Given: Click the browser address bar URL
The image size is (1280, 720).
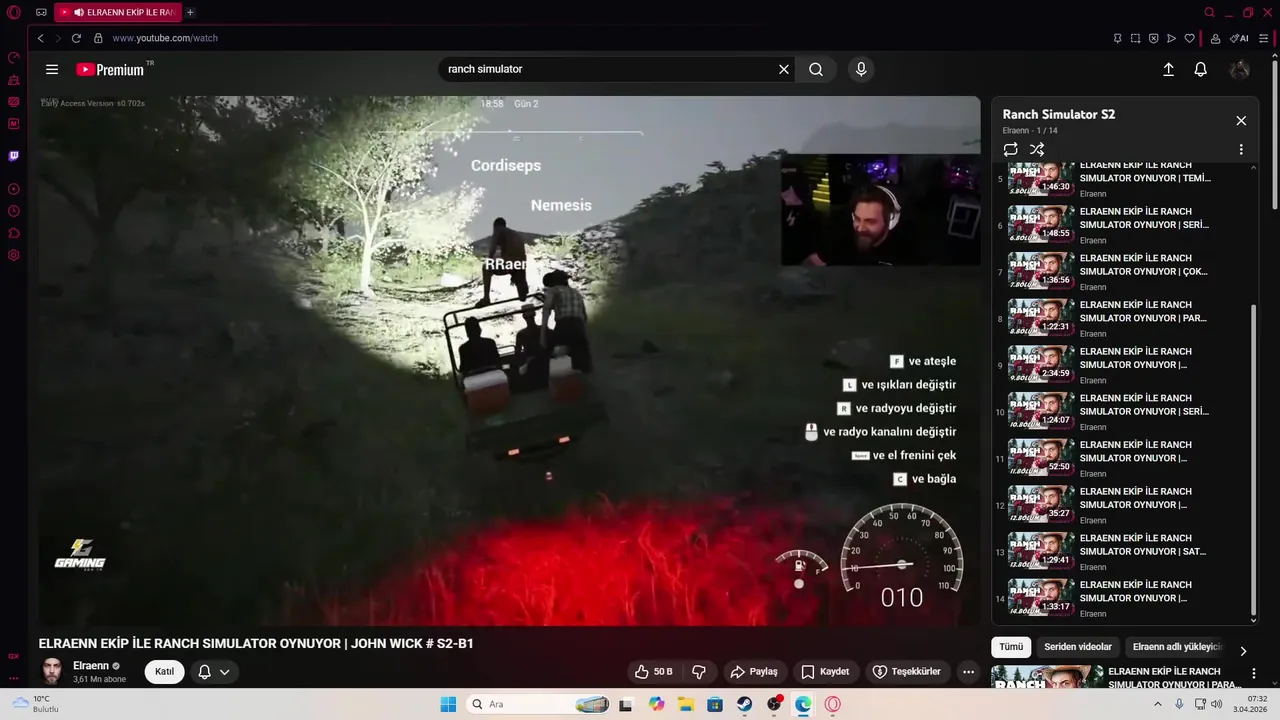Looking at the screenshot, I should coord(164,38).
